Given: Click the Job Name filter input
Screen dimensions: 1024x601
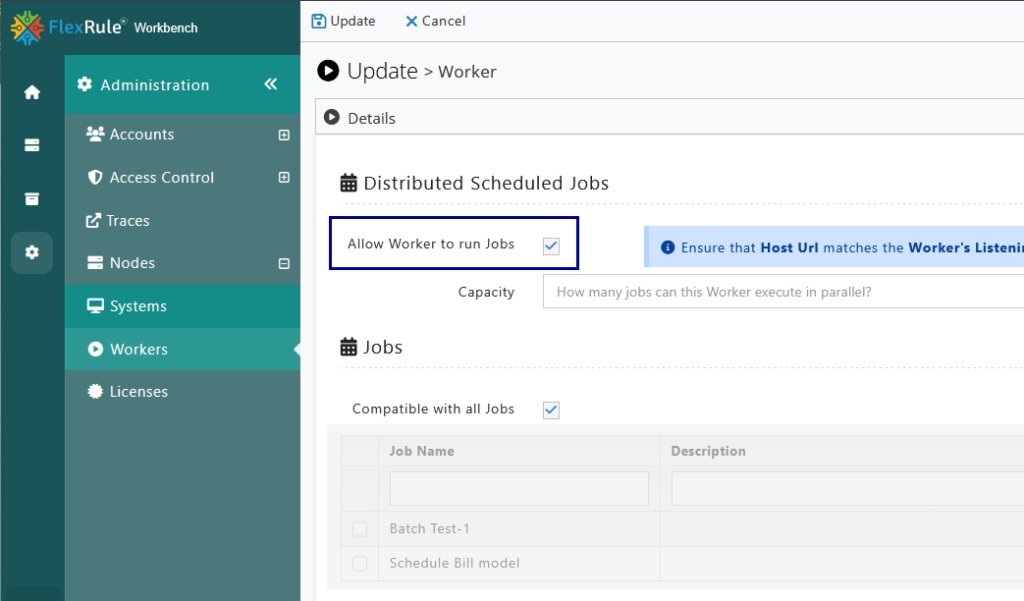Looking at the screenshot, I should 519,489.
